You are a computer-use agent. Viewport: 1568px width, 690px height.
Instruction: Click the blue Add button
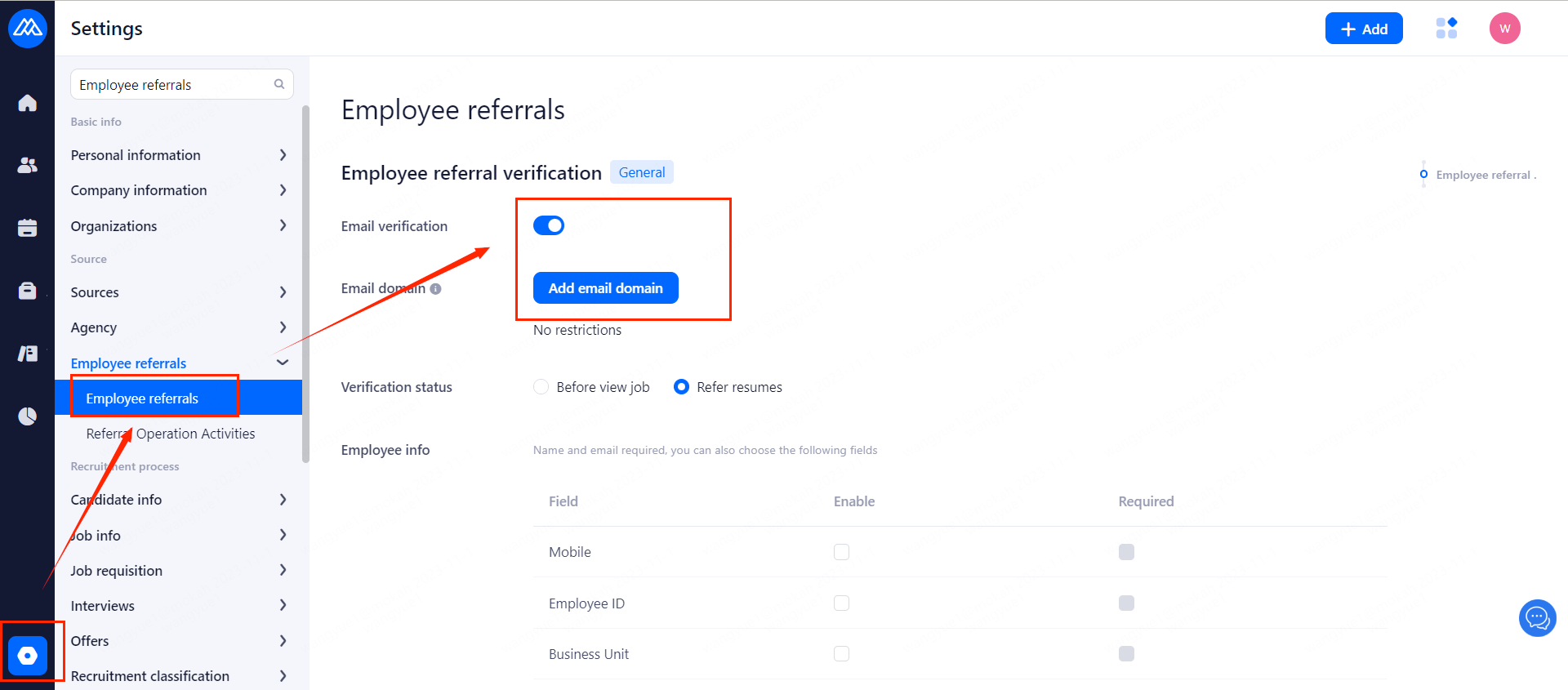click(x=1363, y=29)
